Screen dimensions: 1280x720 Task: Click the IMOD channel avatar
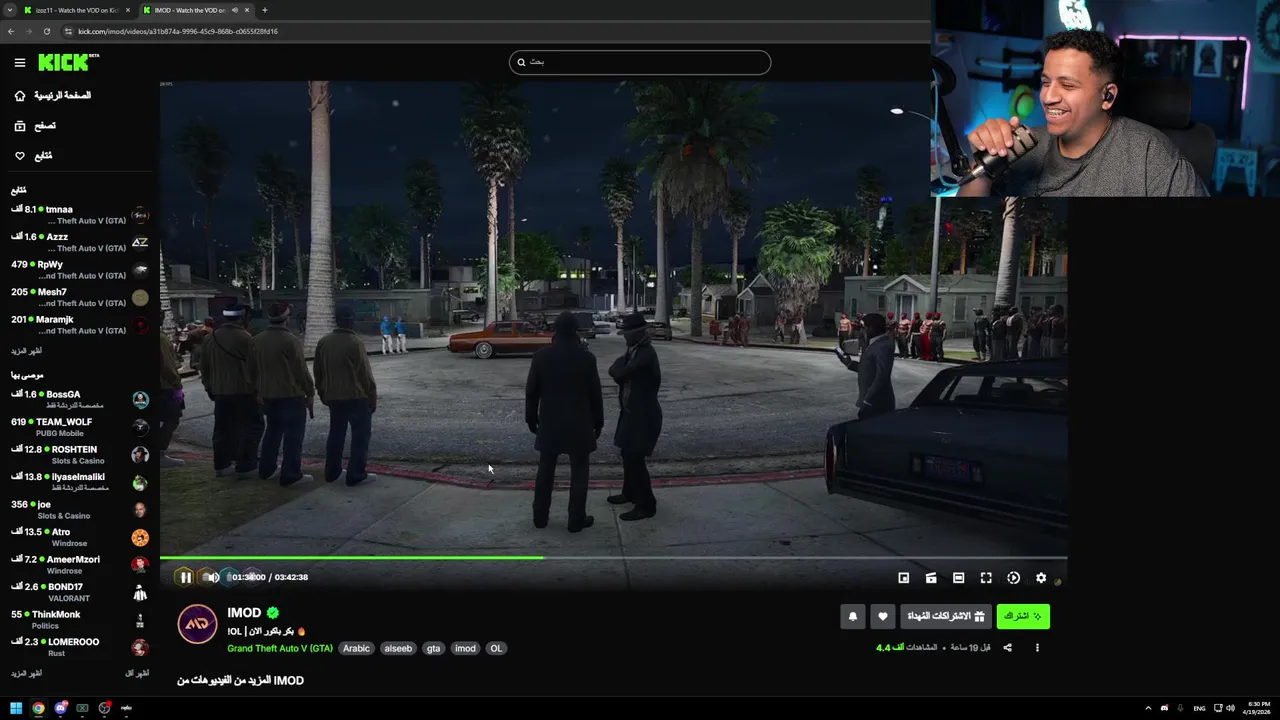pyautogui.click(x=197, y=624)
